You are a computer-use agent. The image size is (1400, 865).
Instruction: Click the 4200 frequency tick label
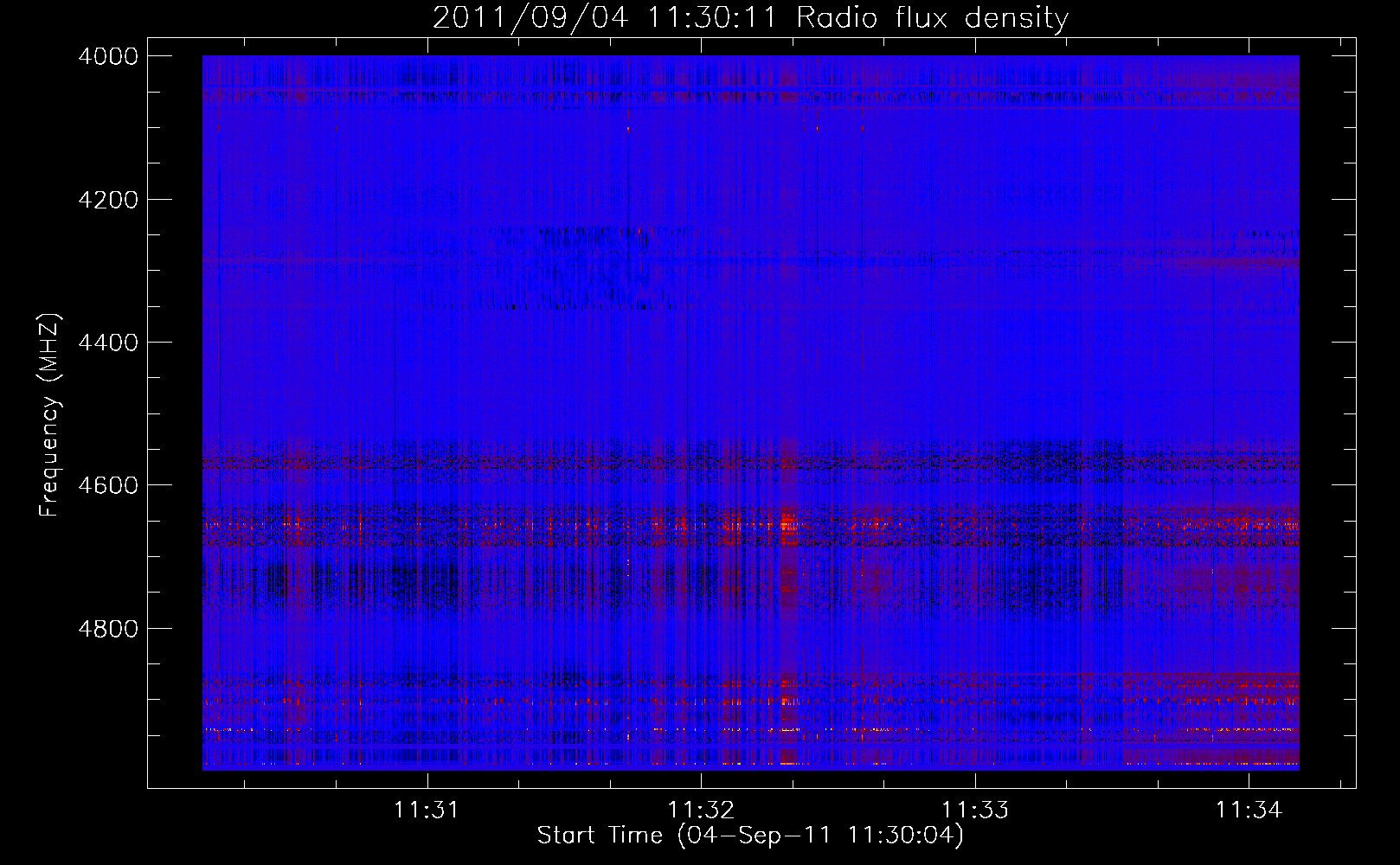click(108, 200)
